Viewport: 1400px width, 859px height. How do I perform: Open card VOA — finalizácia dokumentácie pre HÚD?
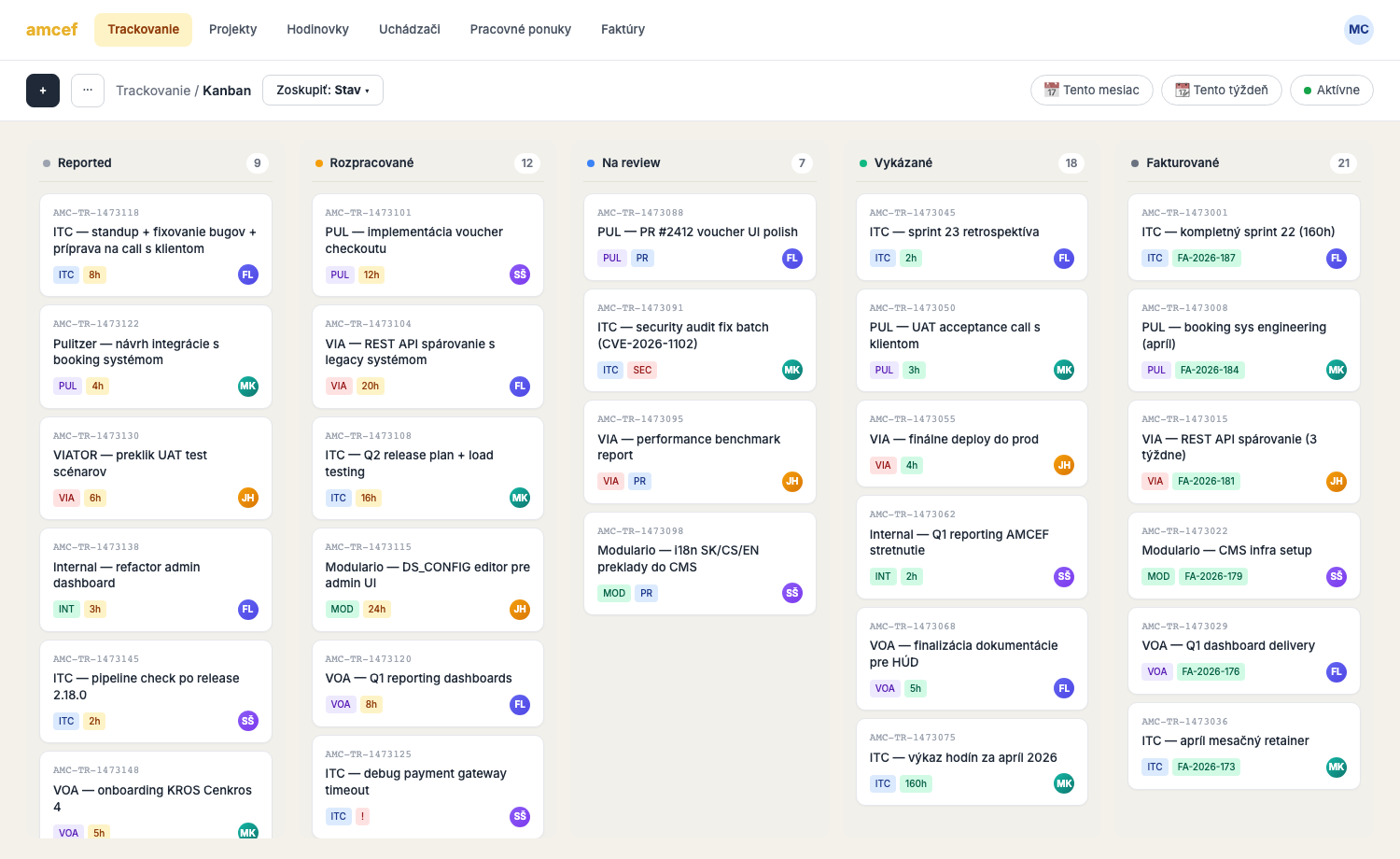click(972, 658)
